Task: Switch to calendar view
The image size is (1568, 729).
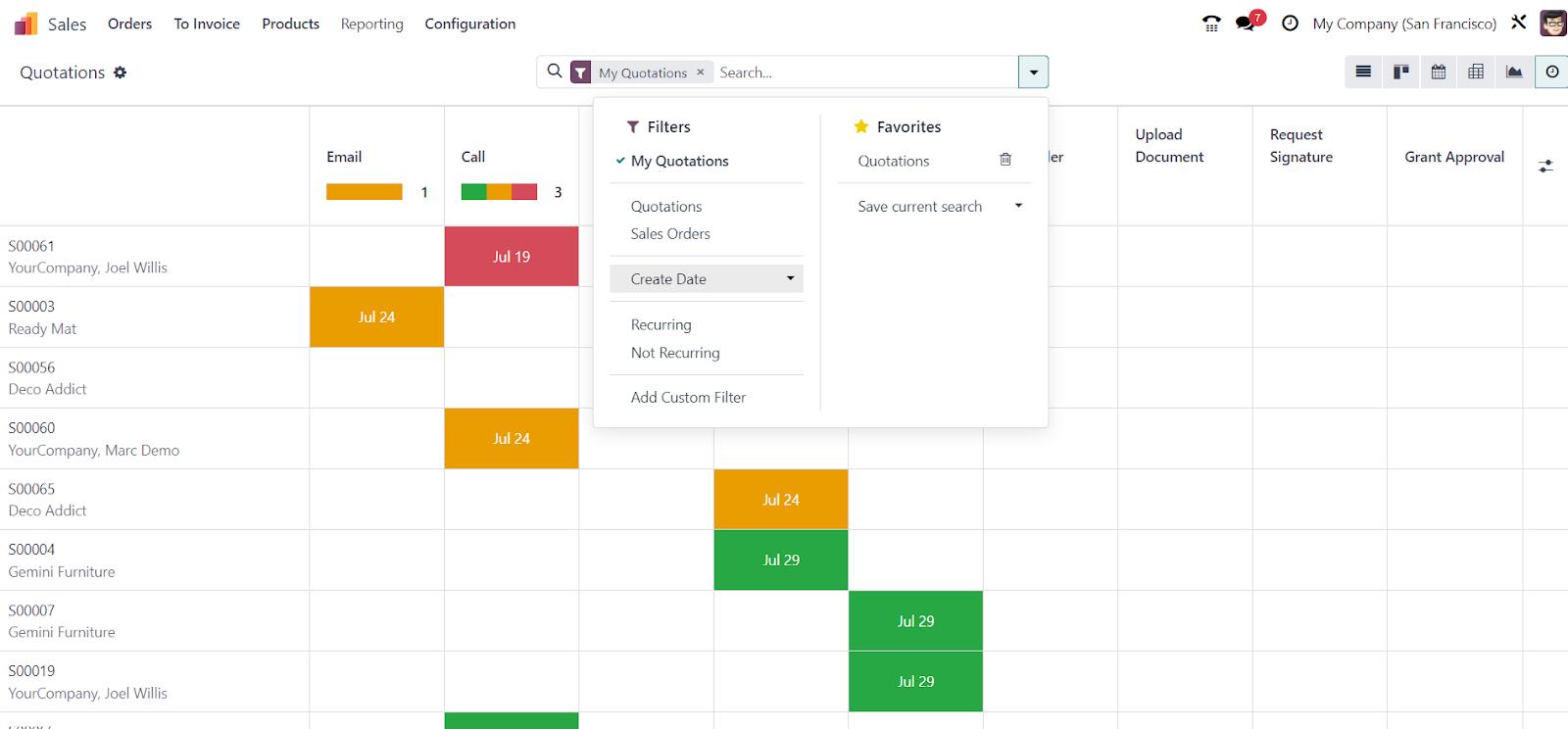Action: [x=1439, y=72]
